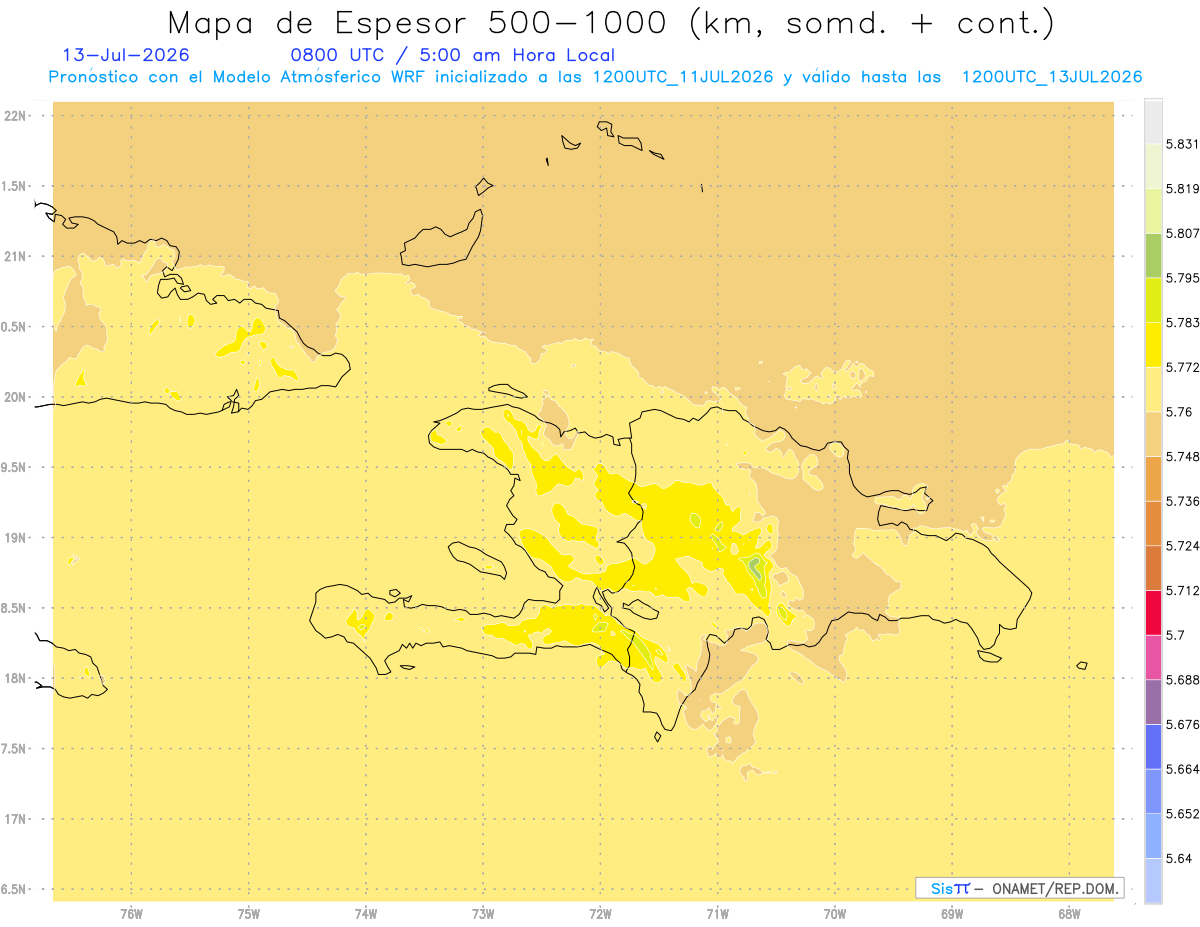
Task: Pick the pale swatch between 5.831 and 5.819
Action: 1153,166
